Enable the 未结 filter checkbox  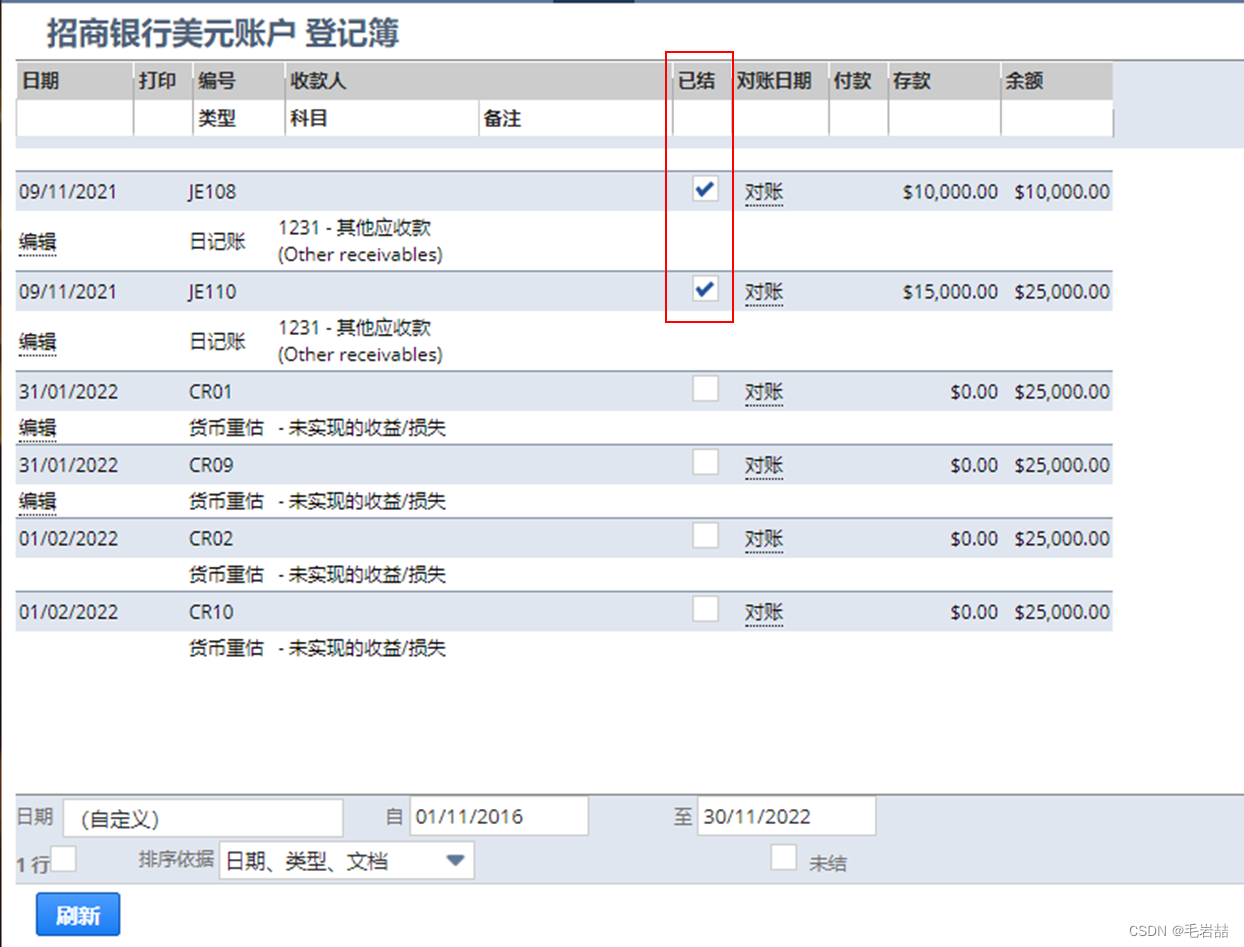[784, 858]
